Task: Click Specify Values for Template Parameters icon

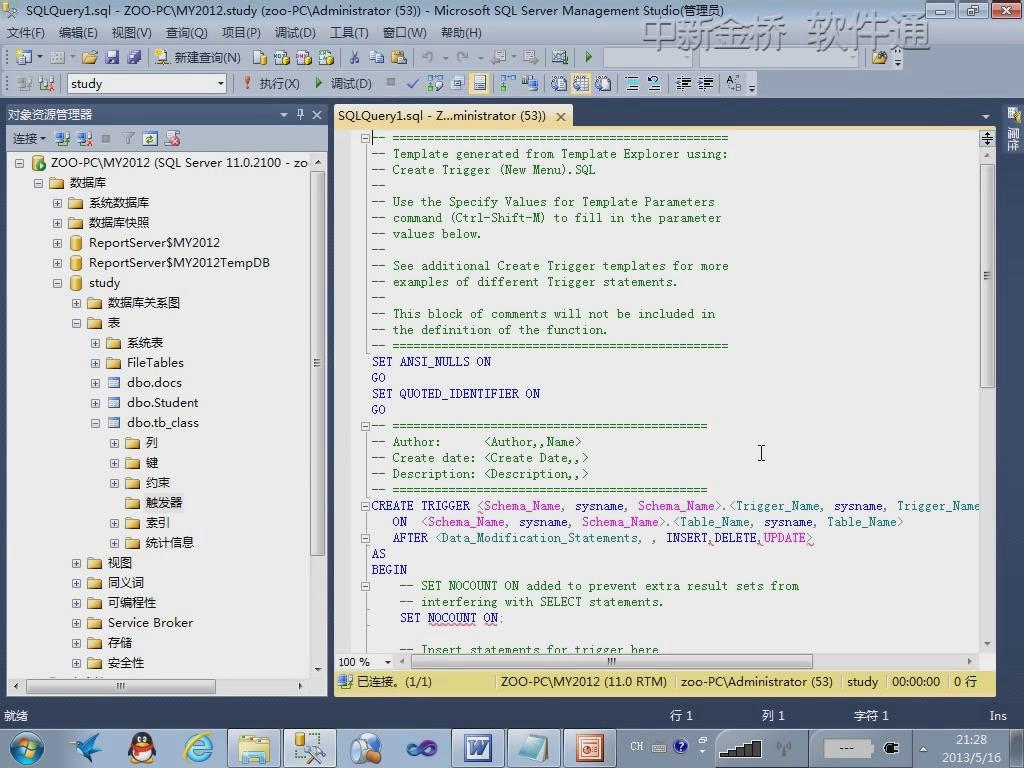Action: 733,84
